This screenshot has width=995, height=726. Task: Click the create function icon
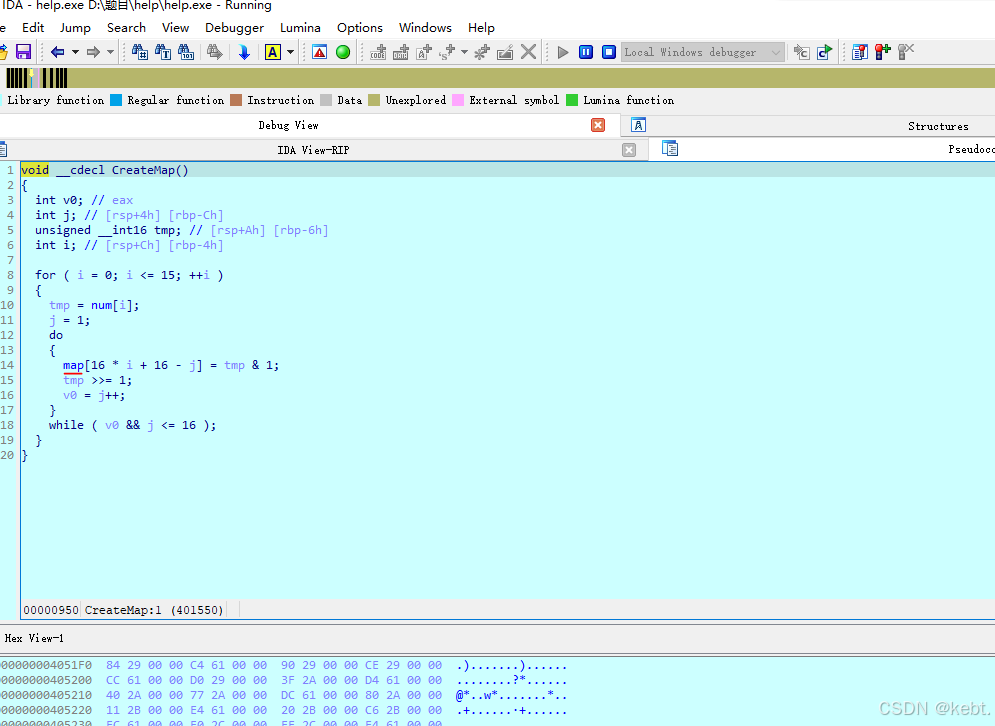pyautogui.click(x=480, y=51)
